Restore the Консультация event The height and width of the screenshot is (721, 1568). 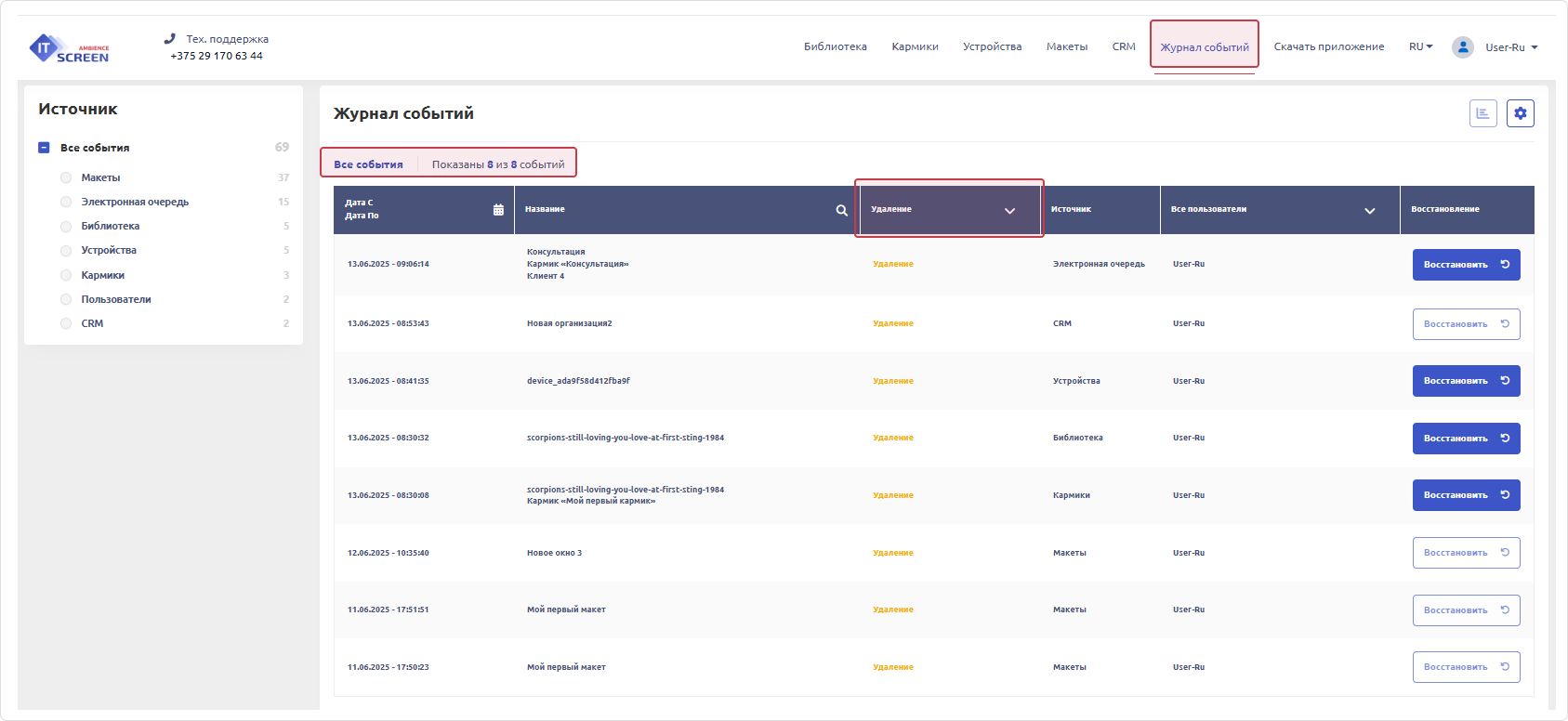tap(1466, 265)
